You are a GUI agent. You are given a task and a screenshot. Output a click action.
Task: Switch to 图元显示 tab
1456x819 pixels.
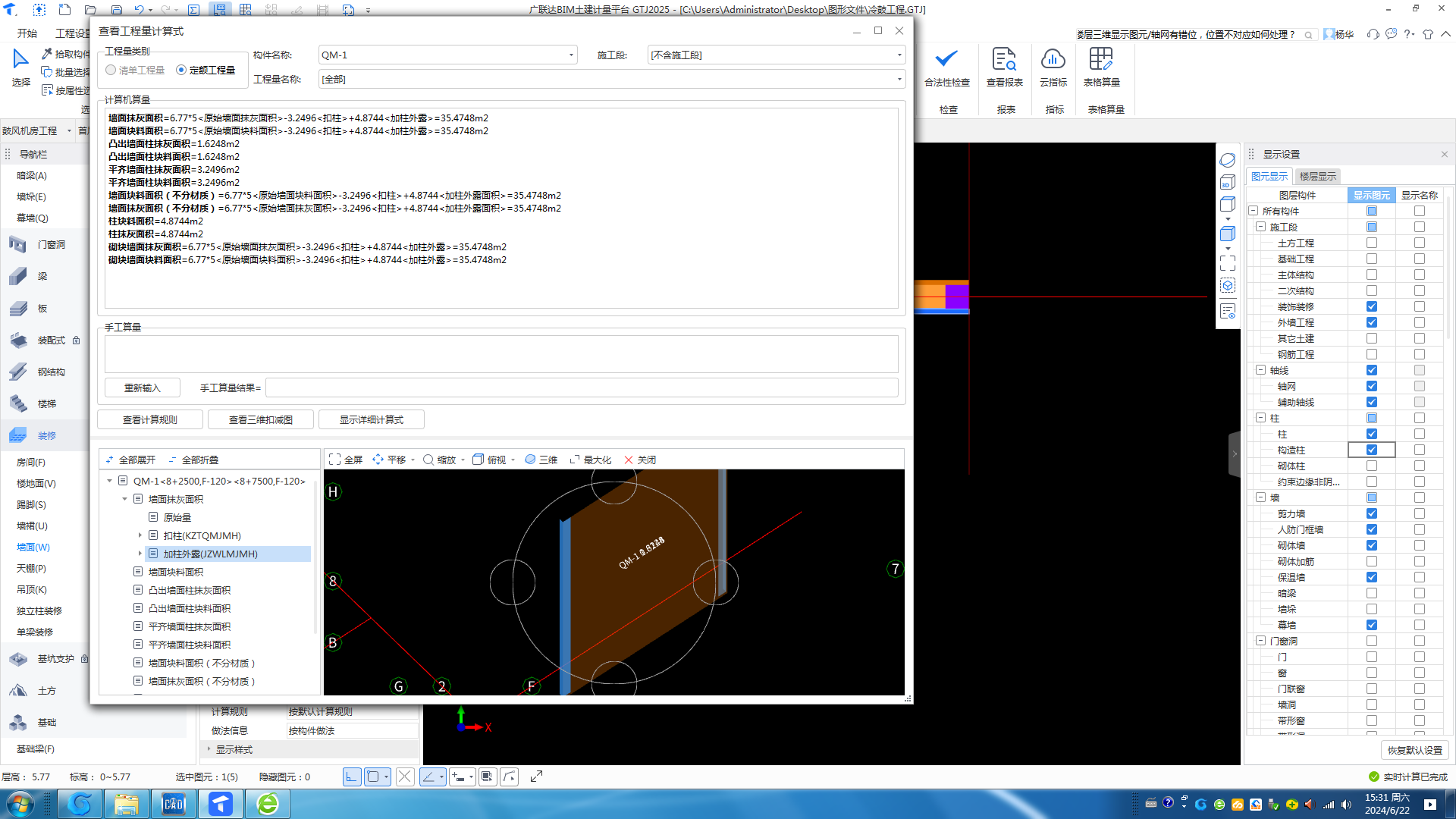pyautogui.click(x=1269, y=176)
